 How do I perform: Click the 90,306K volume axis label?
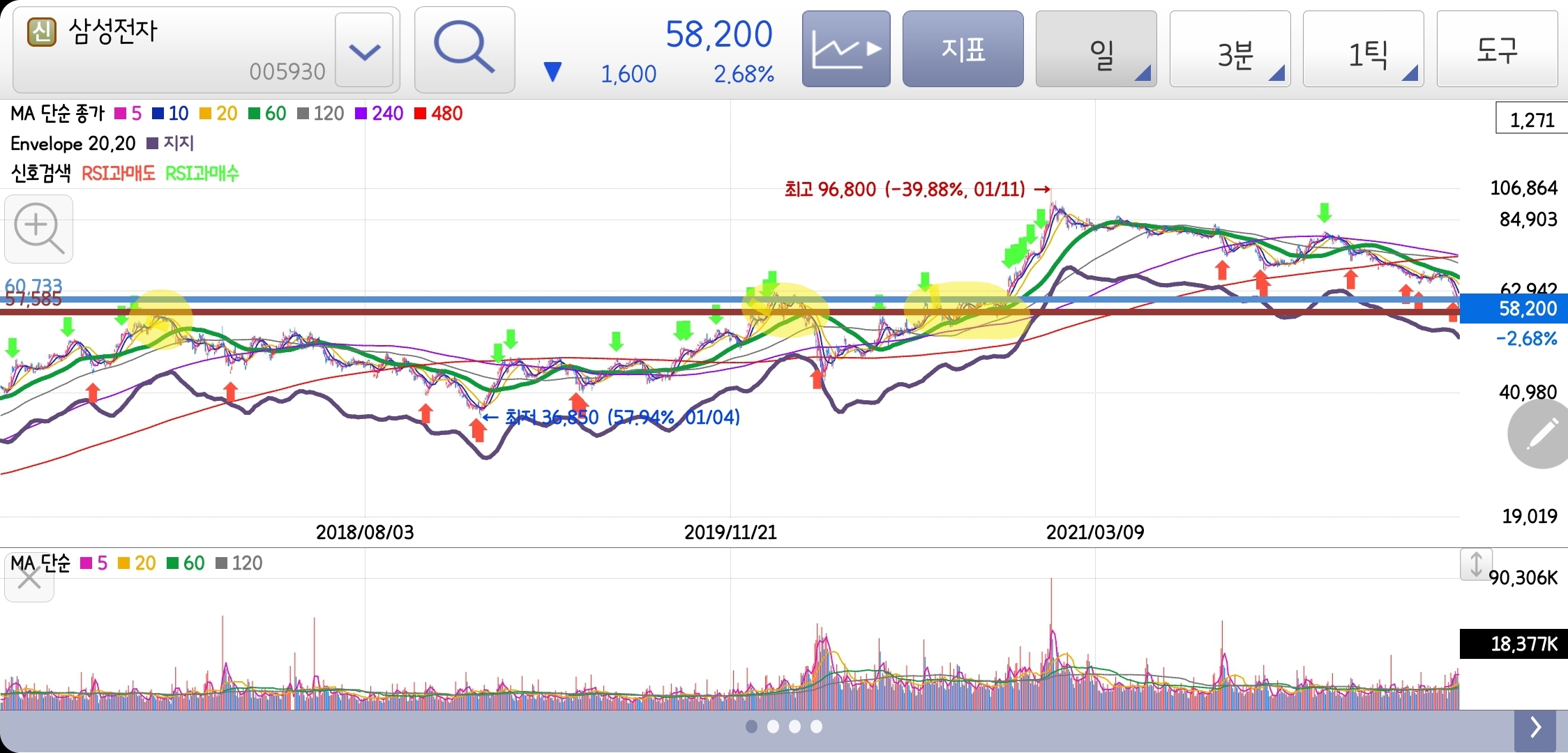(1523, 578)
